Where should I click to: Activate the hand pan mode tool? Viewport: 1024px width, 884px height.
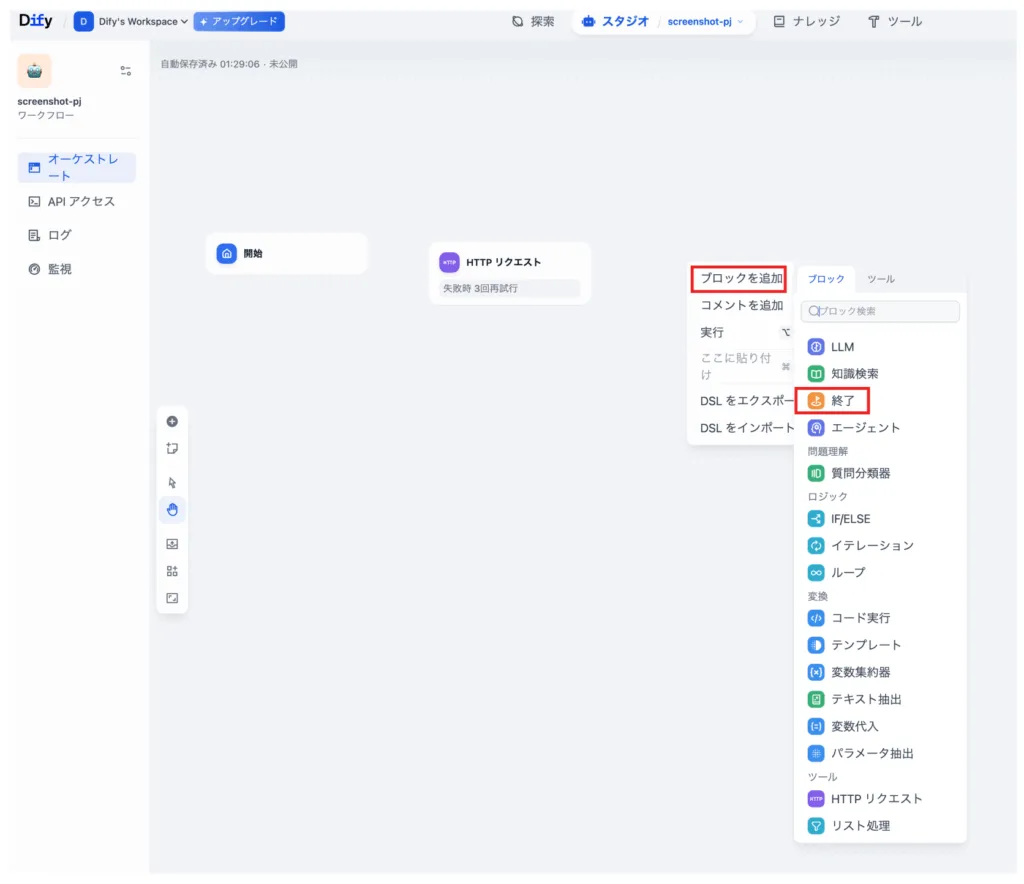(172, 510)
